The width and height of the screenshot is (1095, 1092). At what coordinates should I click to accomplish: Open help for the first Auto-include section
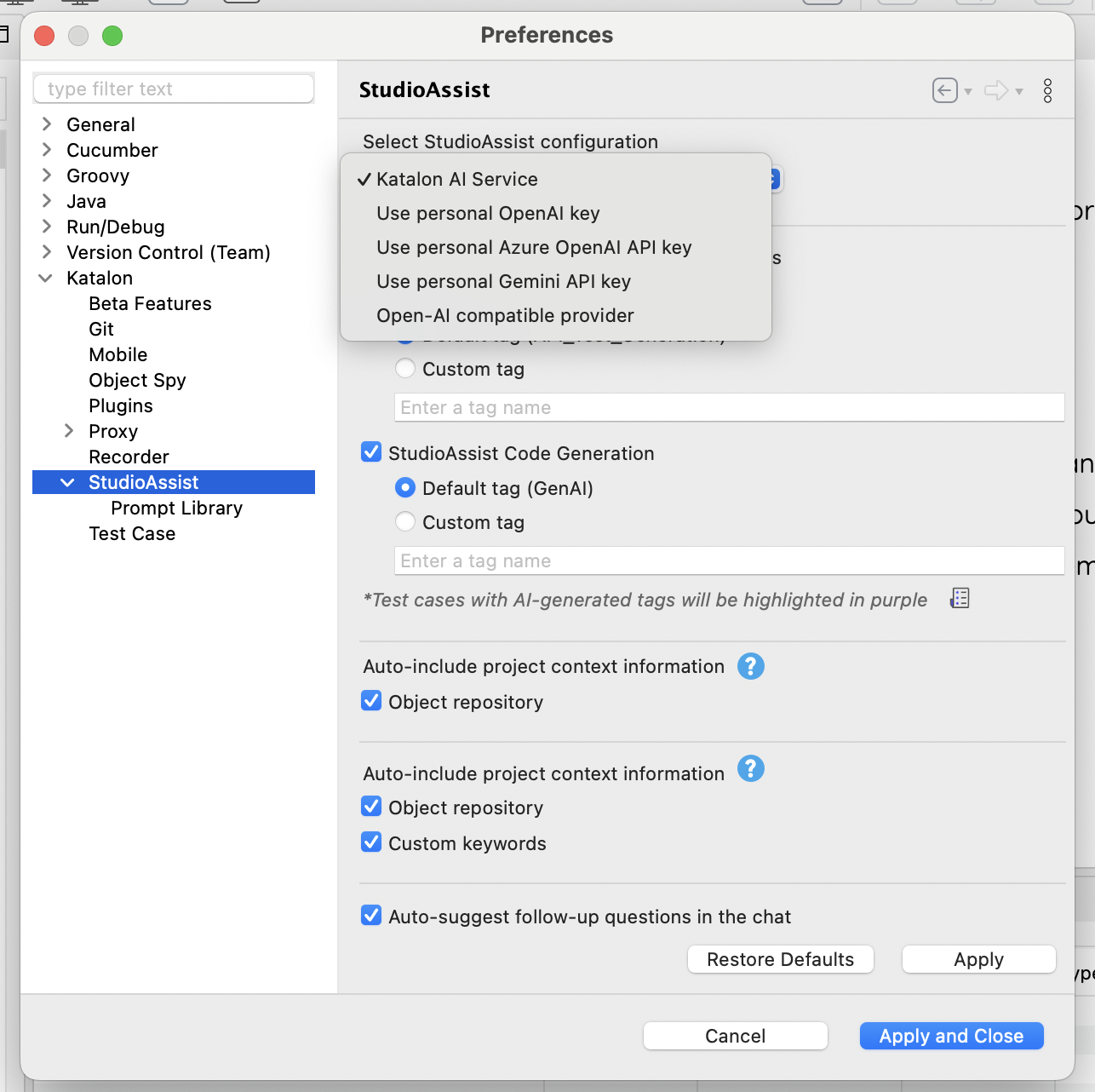(750, 666)
